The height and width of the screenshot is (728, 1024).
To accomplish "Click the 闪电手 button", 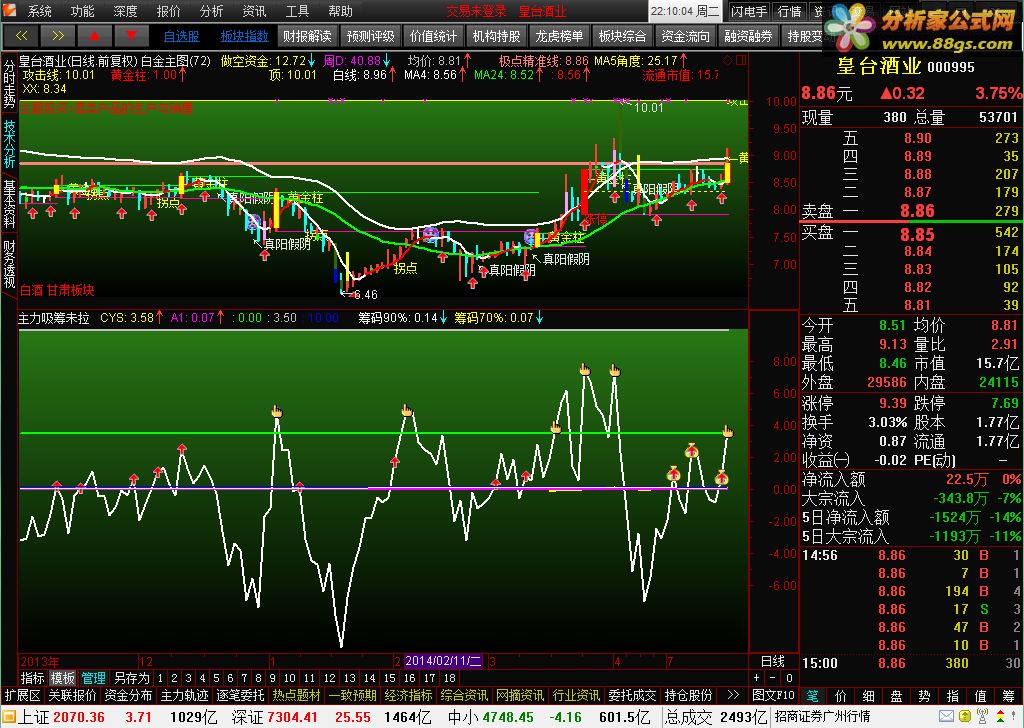I will pos(749,11).
